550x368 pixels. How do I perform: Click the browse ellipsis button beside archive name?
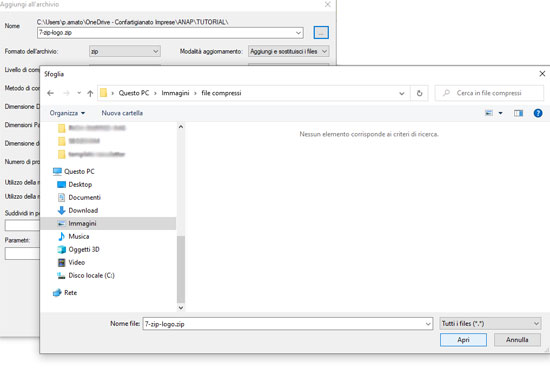(321, 33)
